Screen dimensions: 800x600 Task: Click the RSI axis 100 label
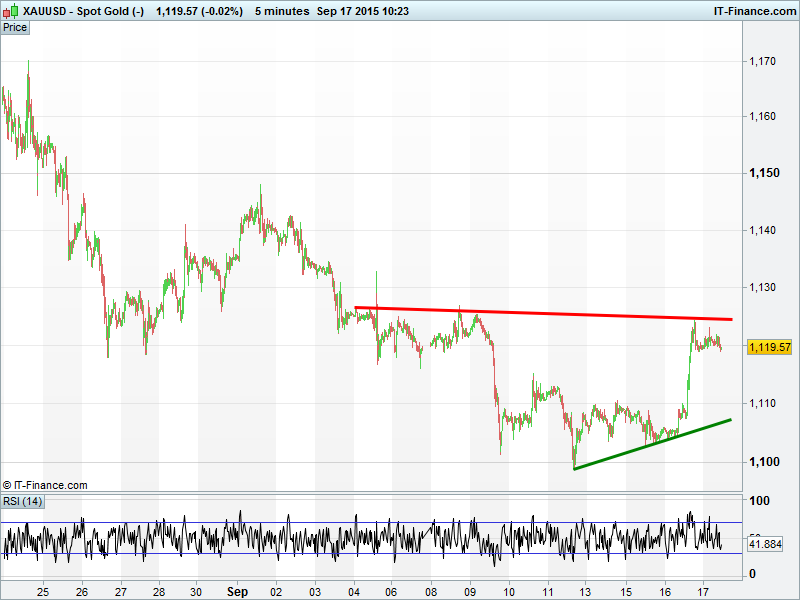(x=760, y=501)
